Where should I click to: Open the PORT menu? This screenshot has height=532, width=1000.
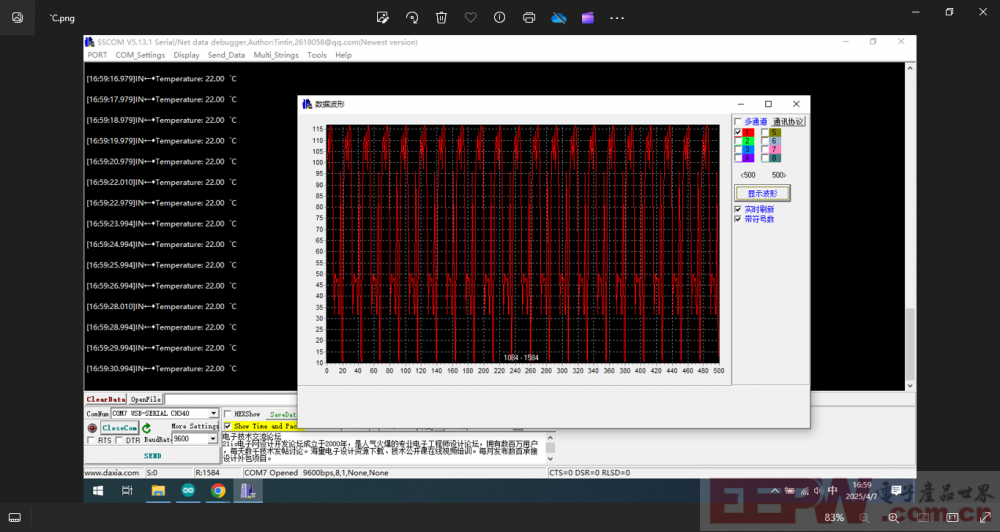pyautogui.click(x=97, y=55)
